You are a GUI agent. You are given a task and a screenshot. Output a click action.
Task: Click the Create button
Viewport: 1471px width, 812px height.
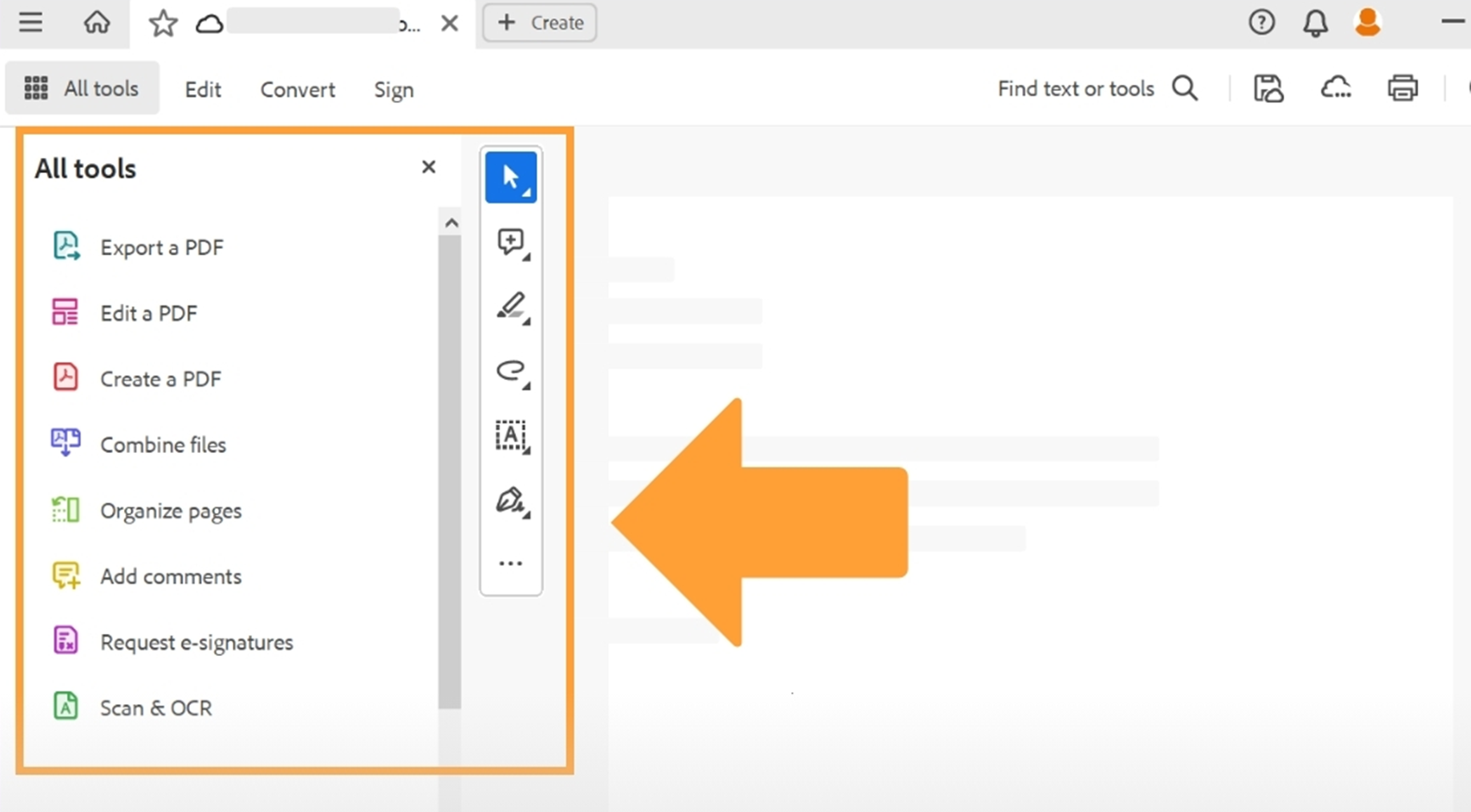(x=540, y=23)
